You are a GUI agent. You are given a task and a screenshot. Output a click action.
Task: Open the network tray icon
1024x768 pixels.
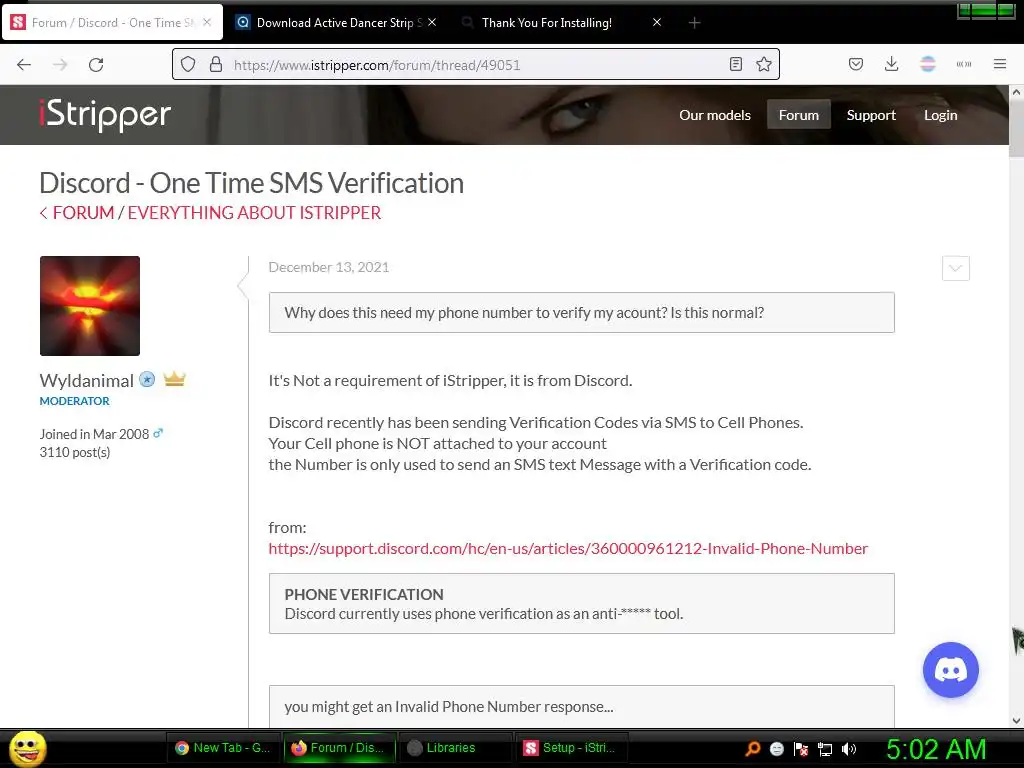coord(825,749)
